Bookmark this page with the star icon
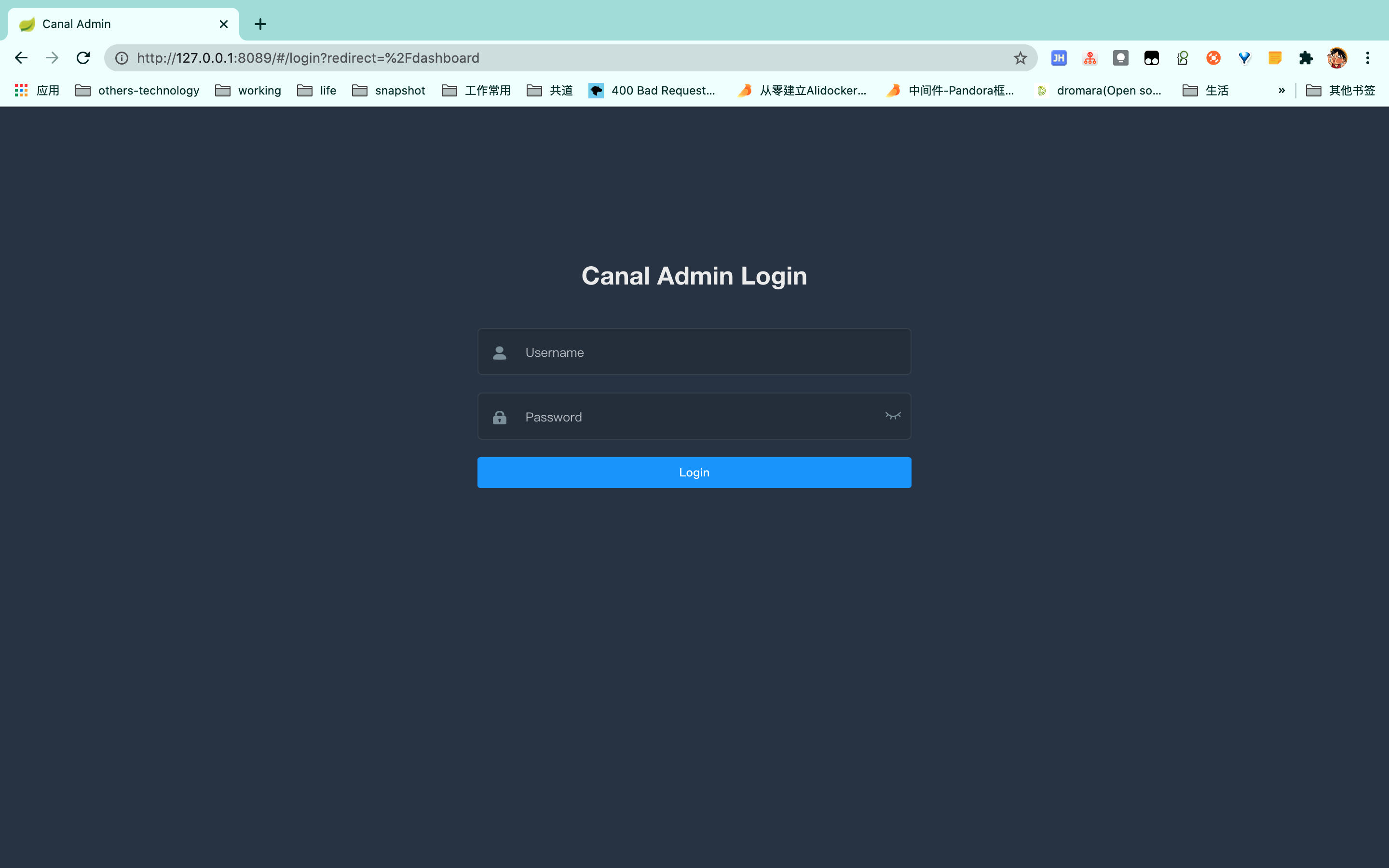The width and height of the screenshot is (1389, 868). 1020,58
